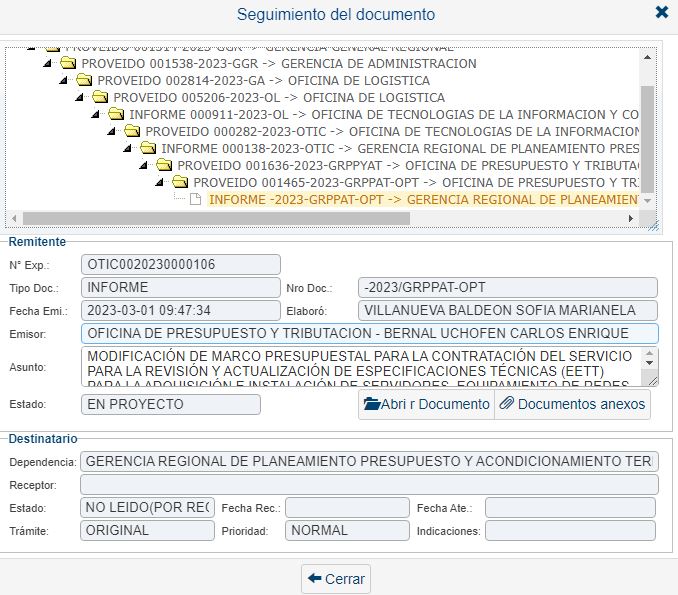Screen dimensions: 678x595
Task: Click folder icon of INFORME 000911-2023-OL
Action: point(116,114)
